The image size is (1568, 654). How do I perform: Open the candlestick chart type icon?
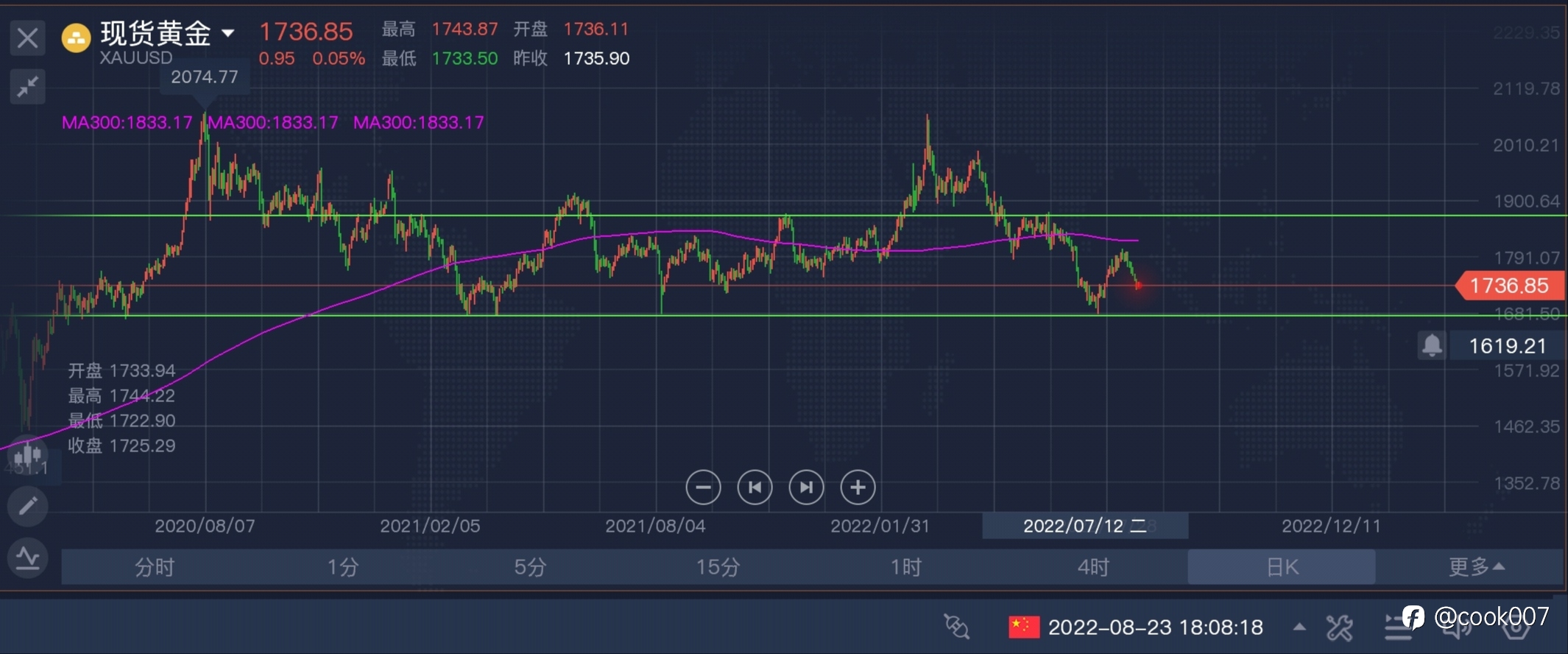pos(27,455)
